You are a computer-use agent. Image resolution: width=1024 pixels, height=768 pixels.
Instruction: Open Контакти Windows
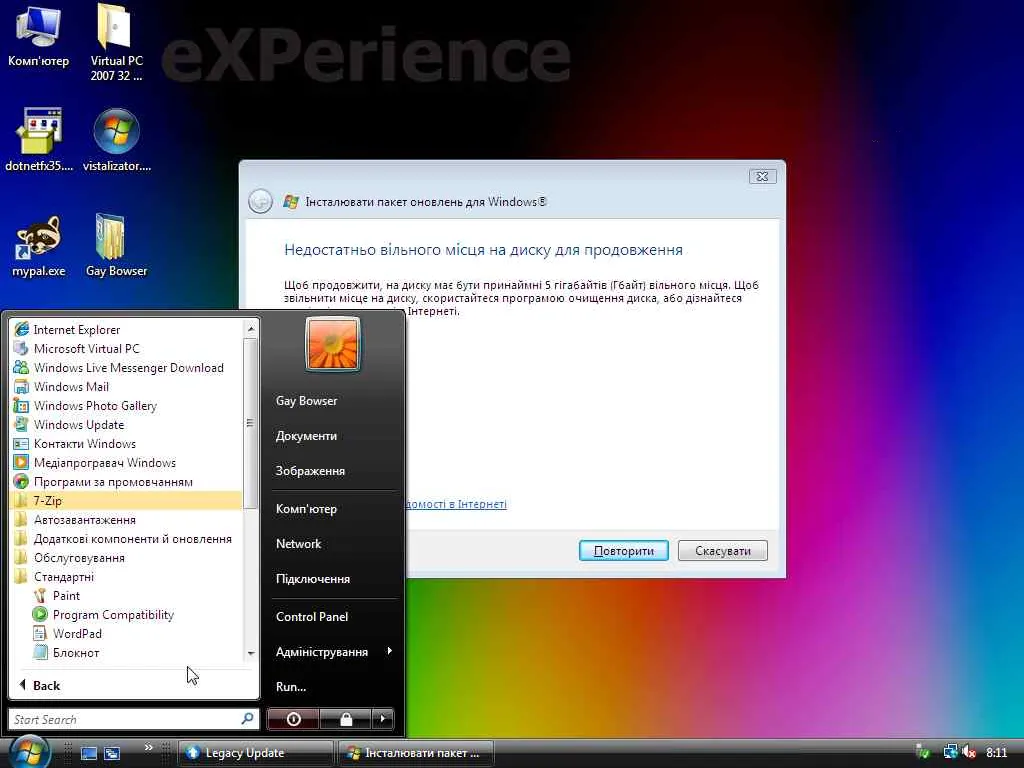(x=127, y=443)
